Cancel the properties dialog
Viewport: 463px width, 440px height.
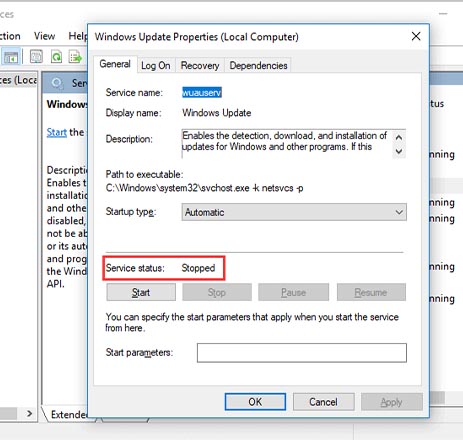pyautogui.click(x=323, y=402)
